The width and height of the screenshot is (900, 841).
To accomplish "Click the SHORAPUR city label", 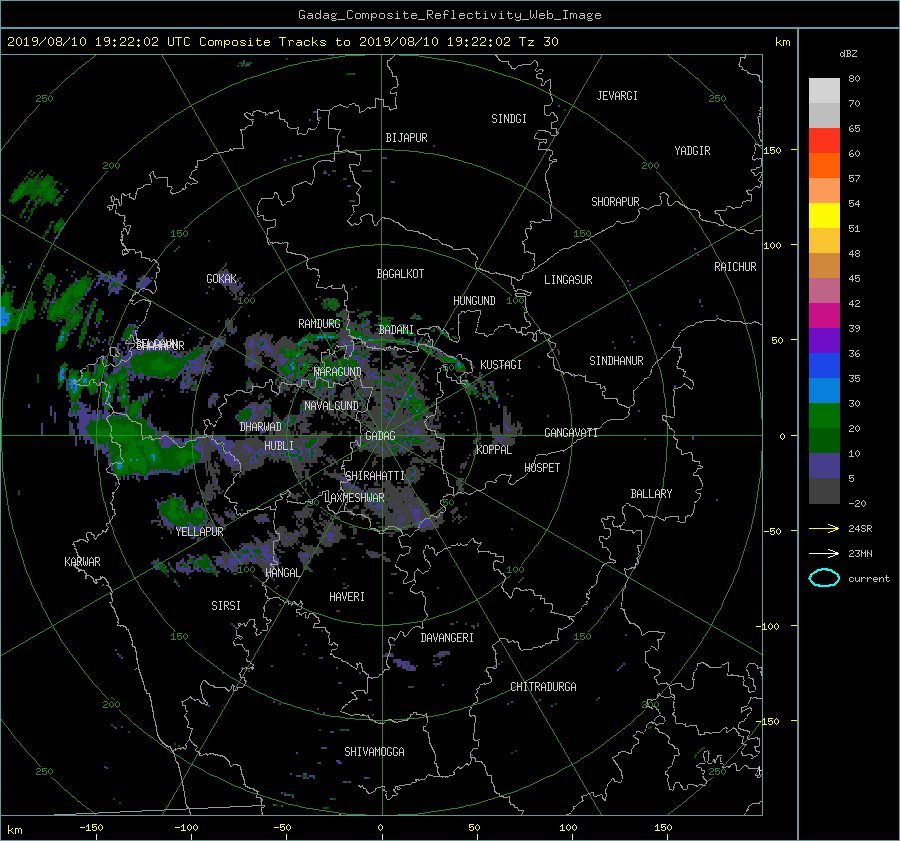I will (x=615, y=202).
